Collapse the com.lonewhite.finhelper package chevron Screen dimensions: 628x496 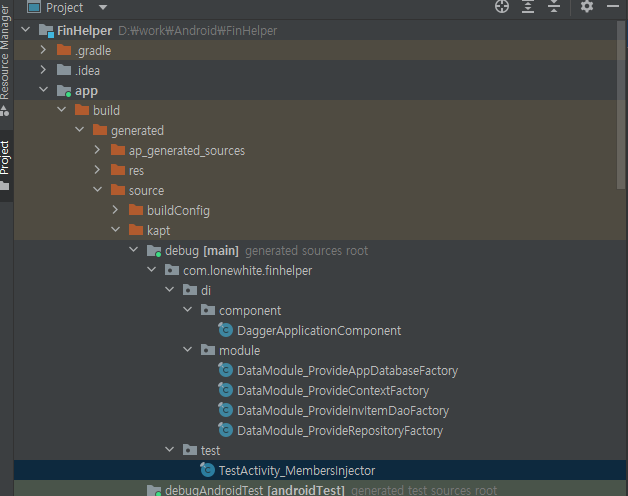pos(151,270)
